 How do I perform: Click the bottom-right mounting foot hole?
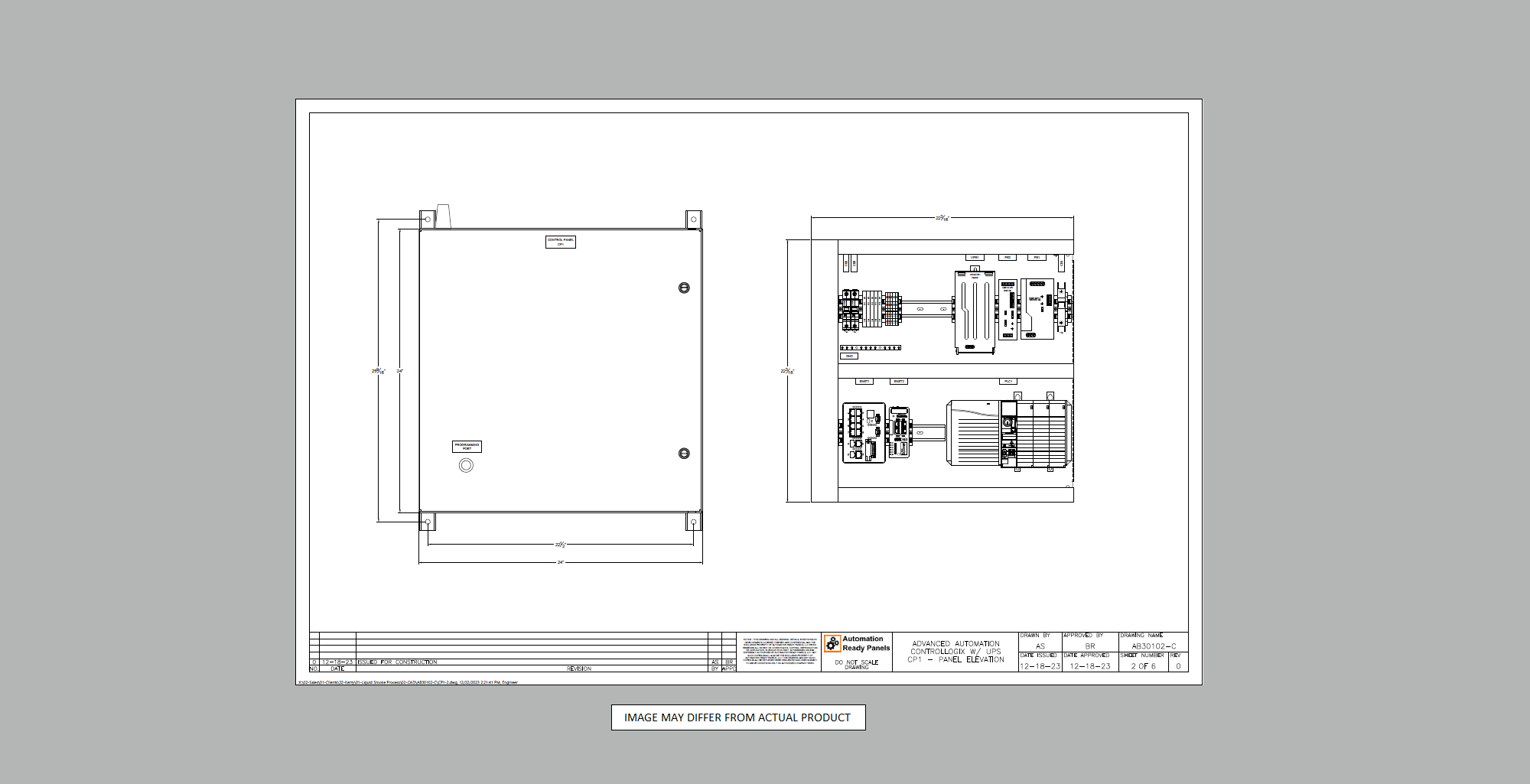tap(693, 523)
